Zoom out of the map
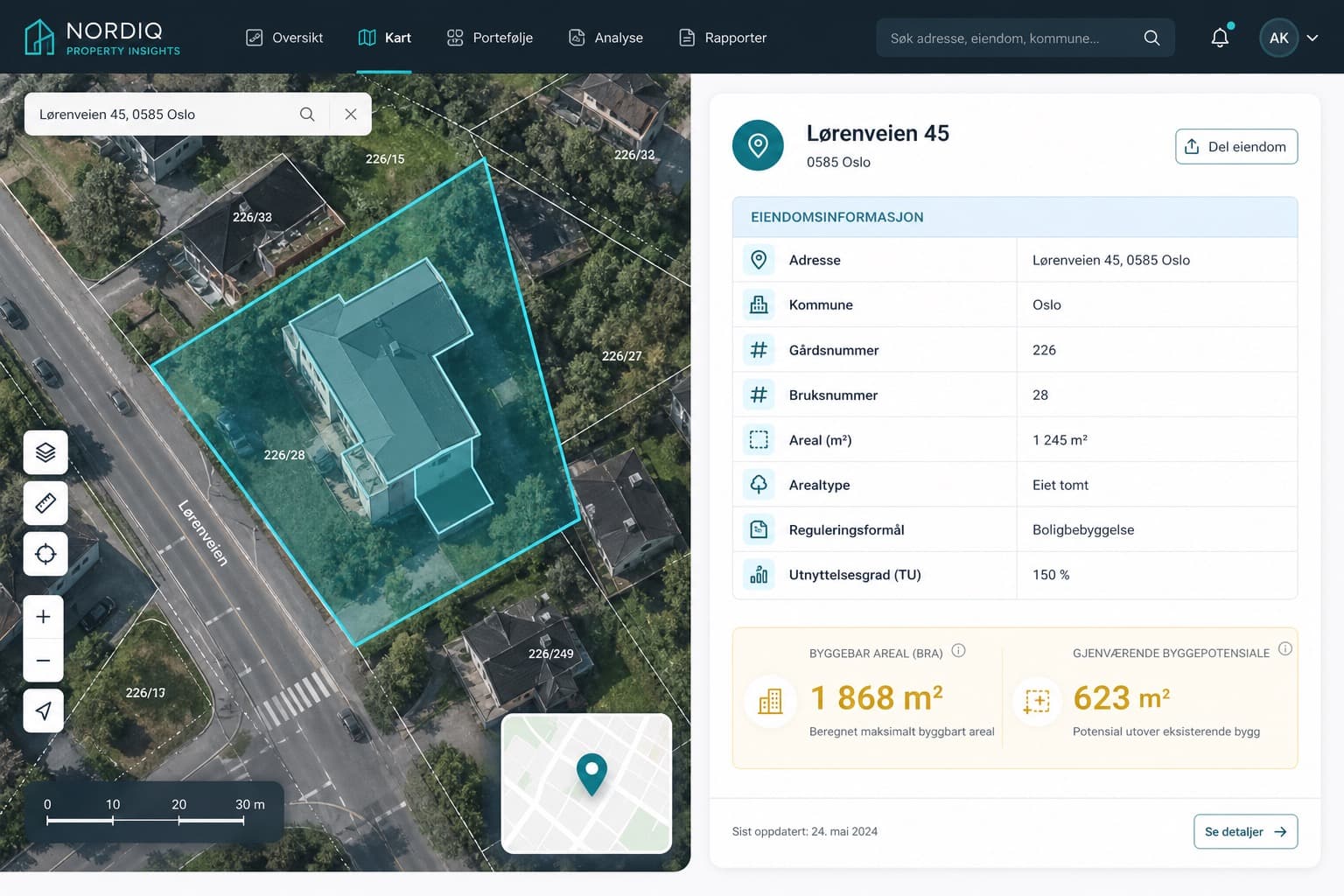1344x896 pixels. (x=43, y=661)
